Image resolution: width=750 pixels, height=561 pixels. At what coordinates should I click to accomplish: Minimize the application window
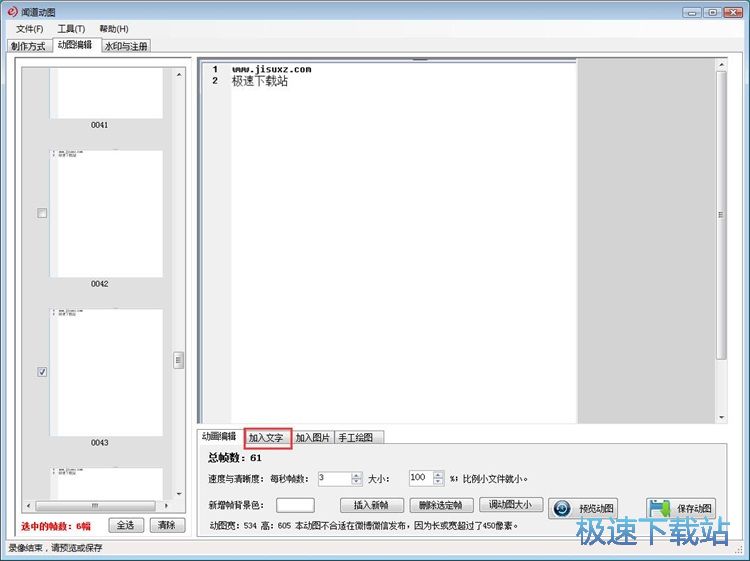(x=692, y=12)
